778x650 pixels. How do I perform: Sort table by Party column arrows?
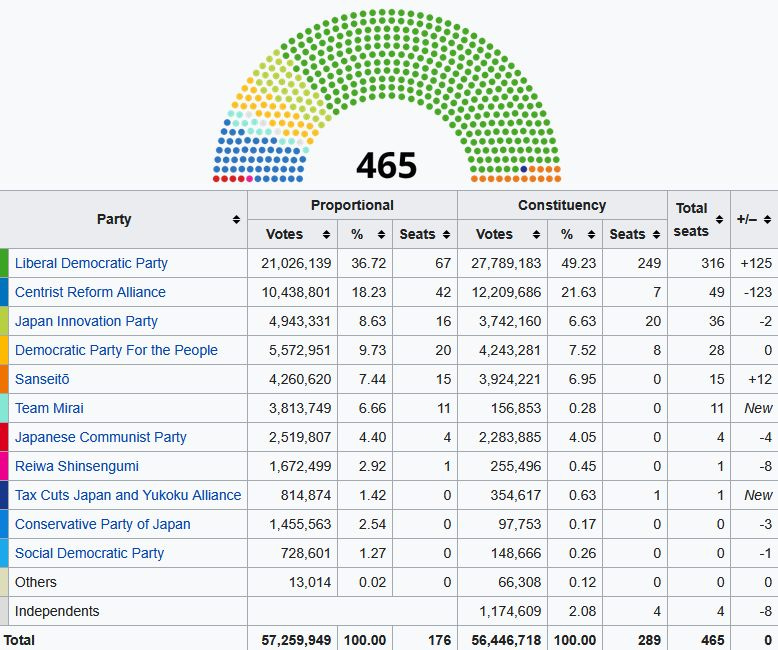[x=236, y=219]
